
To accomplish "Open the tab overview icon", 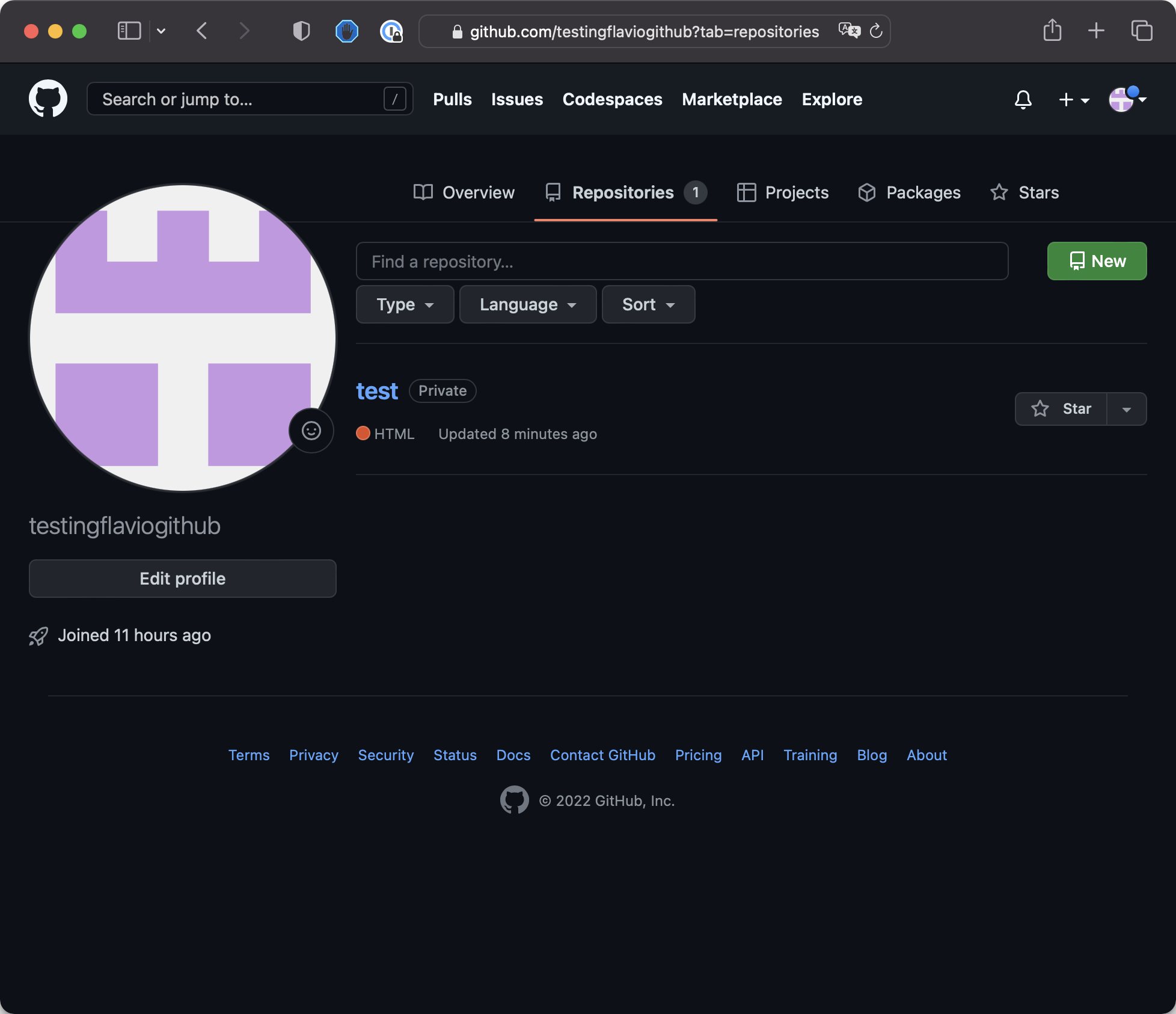I will [x=1141, y=31].
